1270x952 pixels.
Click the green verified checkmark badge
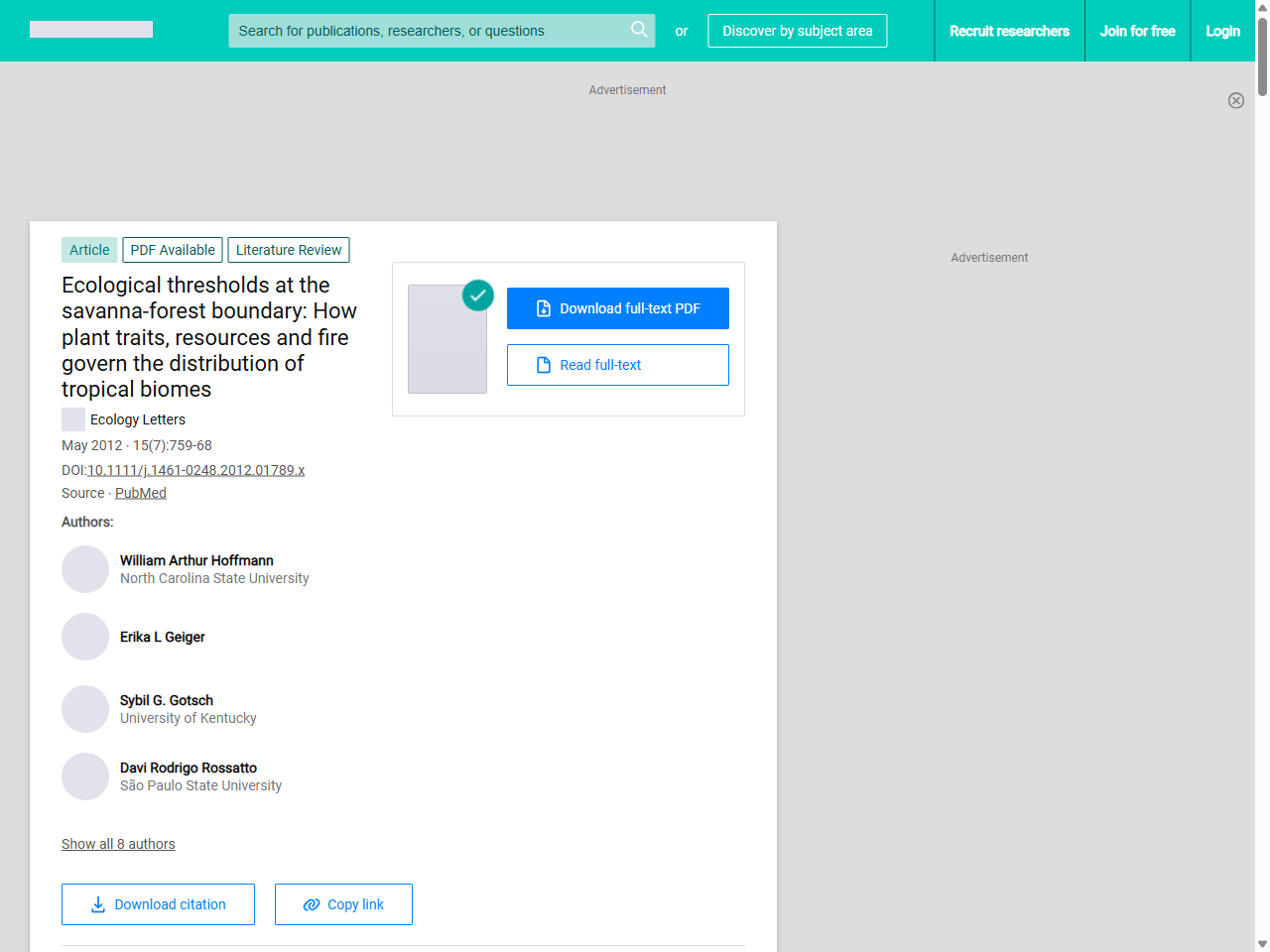478,296
